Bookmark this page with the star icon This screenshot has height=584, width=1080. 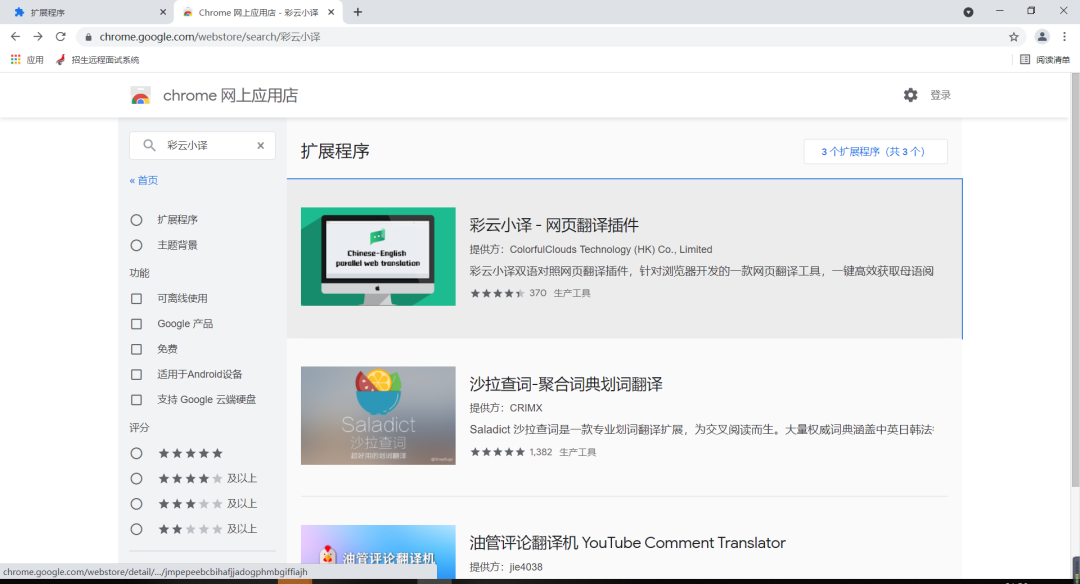pyautogui.click(x=1013, y=36)
